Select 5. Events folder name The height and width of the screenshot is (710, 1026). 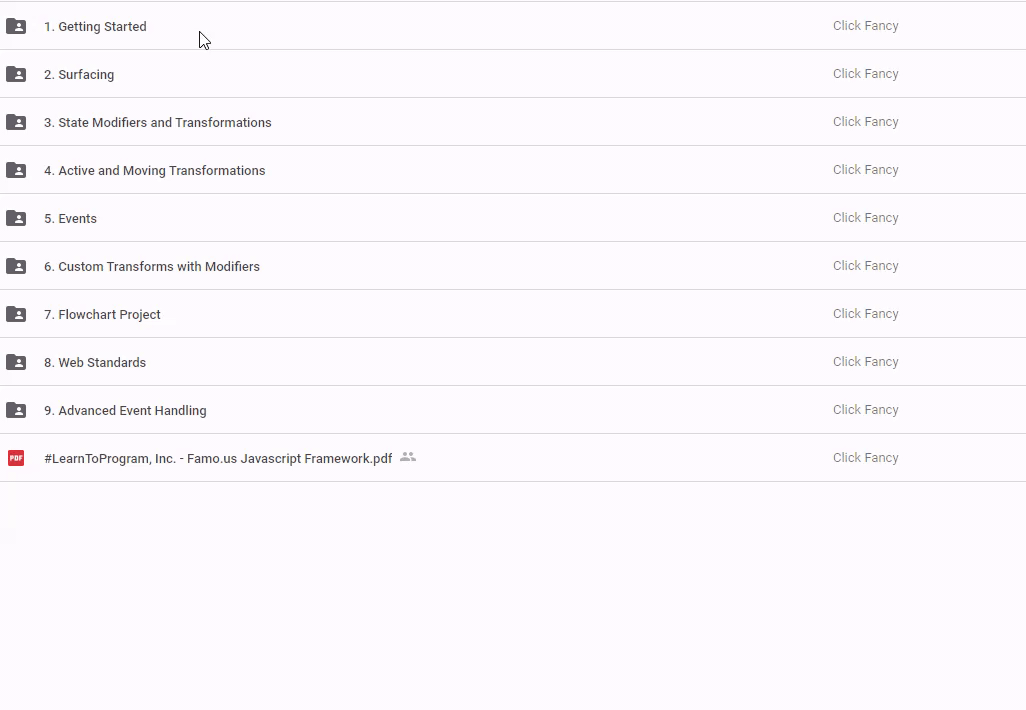click(70, 219)
